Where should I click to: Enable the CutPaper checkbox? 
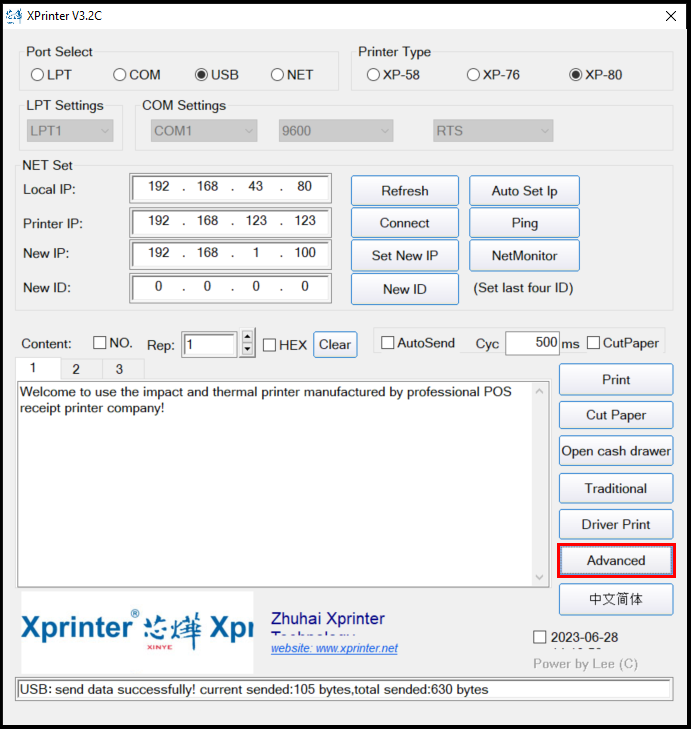pos(594,343)
